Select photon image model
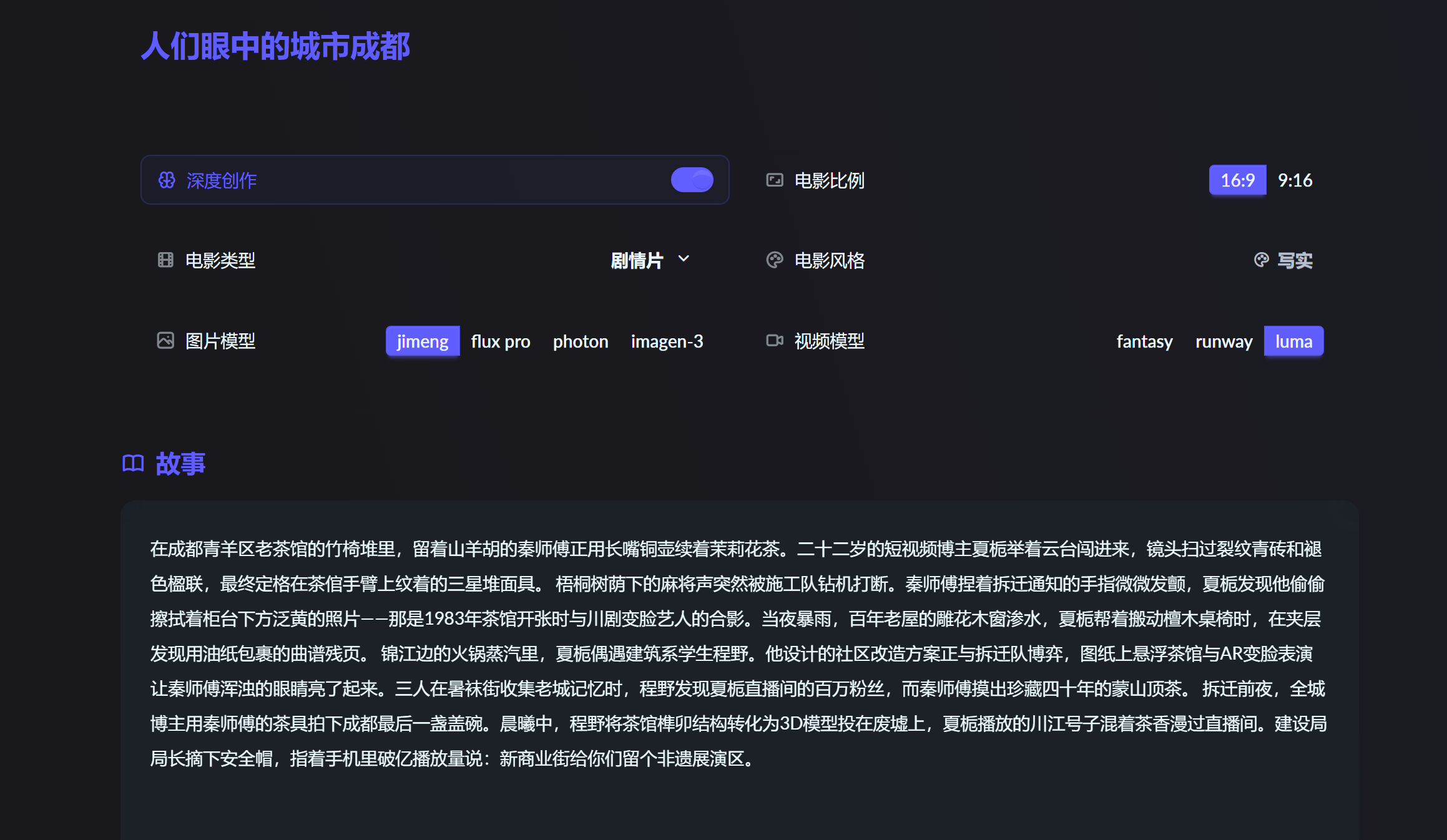1447x840 pixels. click(580, 341)
